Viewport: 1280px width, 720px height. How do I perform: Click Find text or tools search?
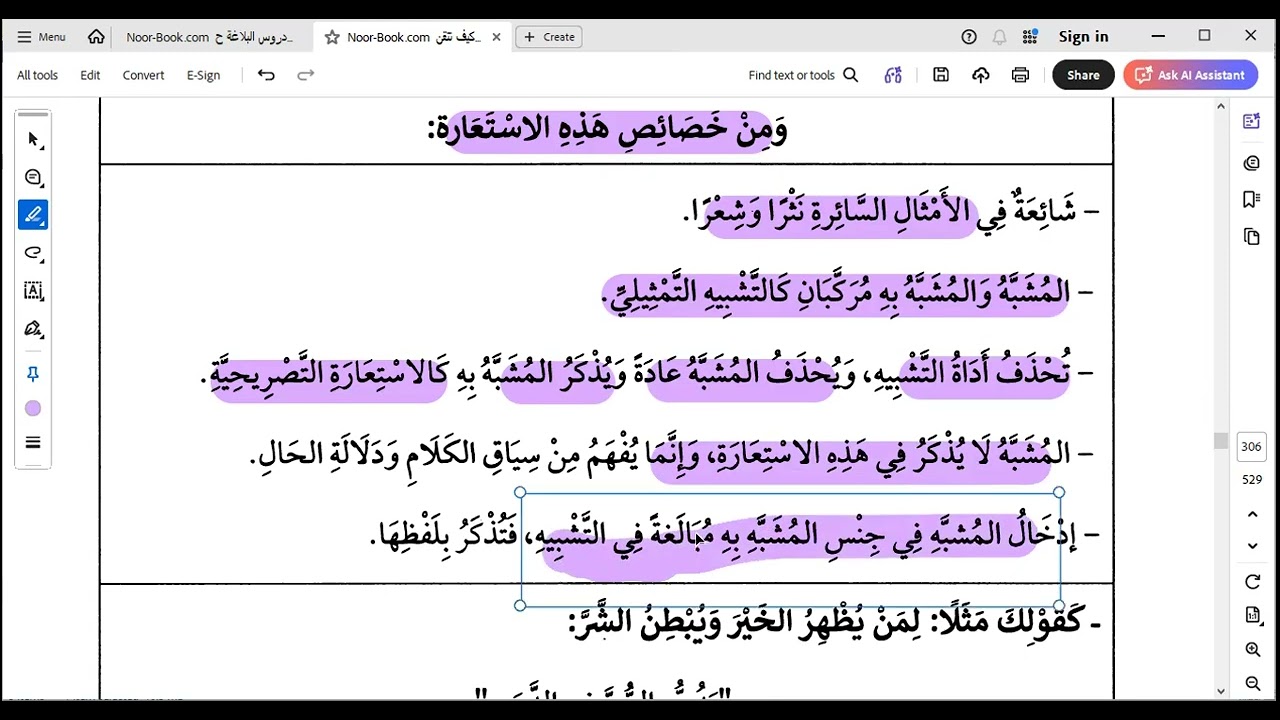[803, 75]
